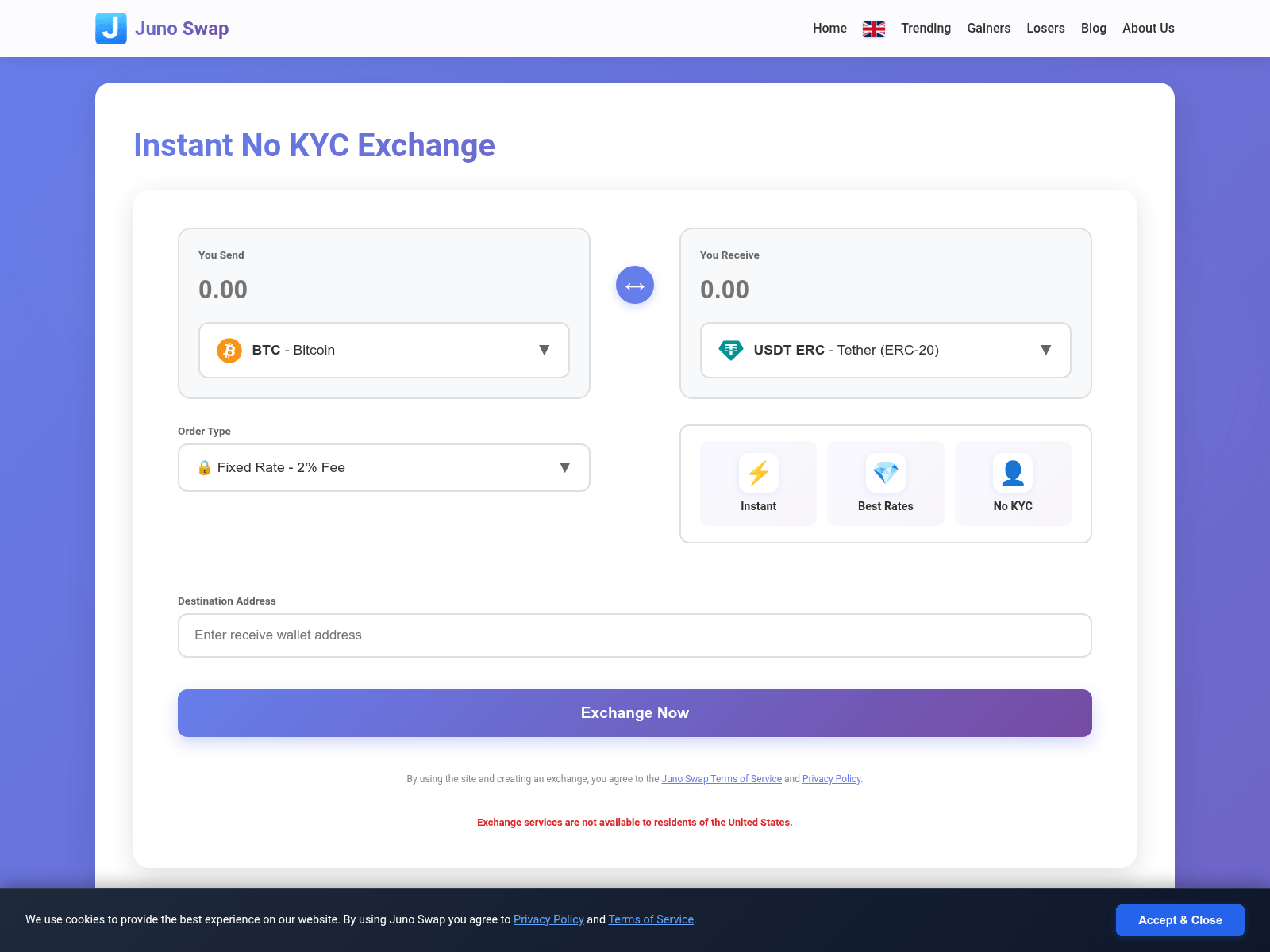Click the 'Fixed Rate - 2% Fee' text

(x=281, y=467)
